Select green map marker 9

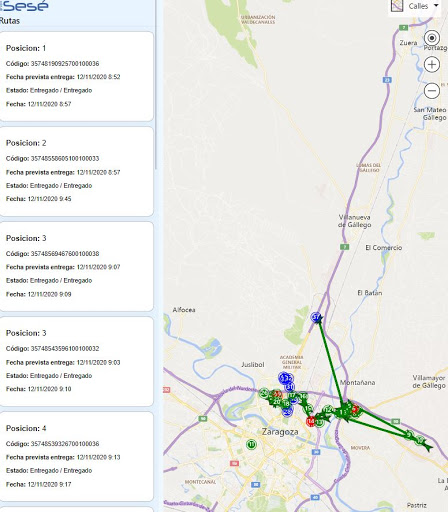coord(409,435)
